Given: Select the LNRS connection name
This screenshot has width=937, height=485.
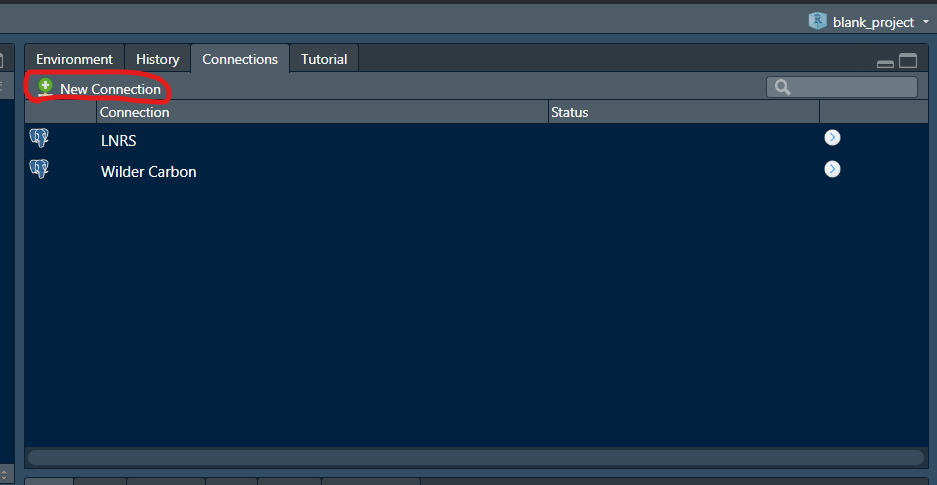Looking at the screenshot, I should (118, 141).
